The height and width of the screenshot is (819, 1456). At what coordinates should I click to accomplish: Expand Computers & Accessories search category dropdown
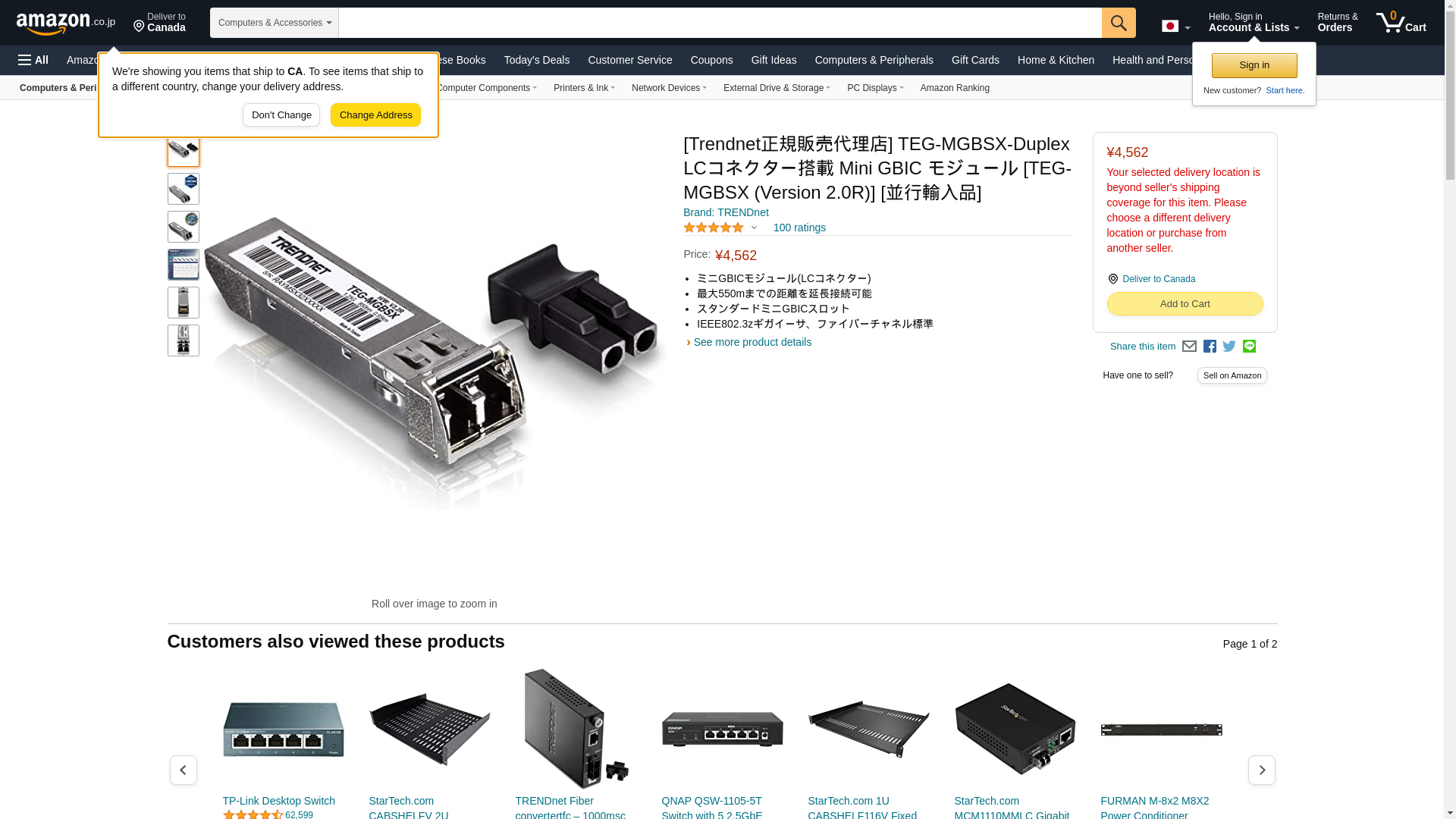click(275, 23)
